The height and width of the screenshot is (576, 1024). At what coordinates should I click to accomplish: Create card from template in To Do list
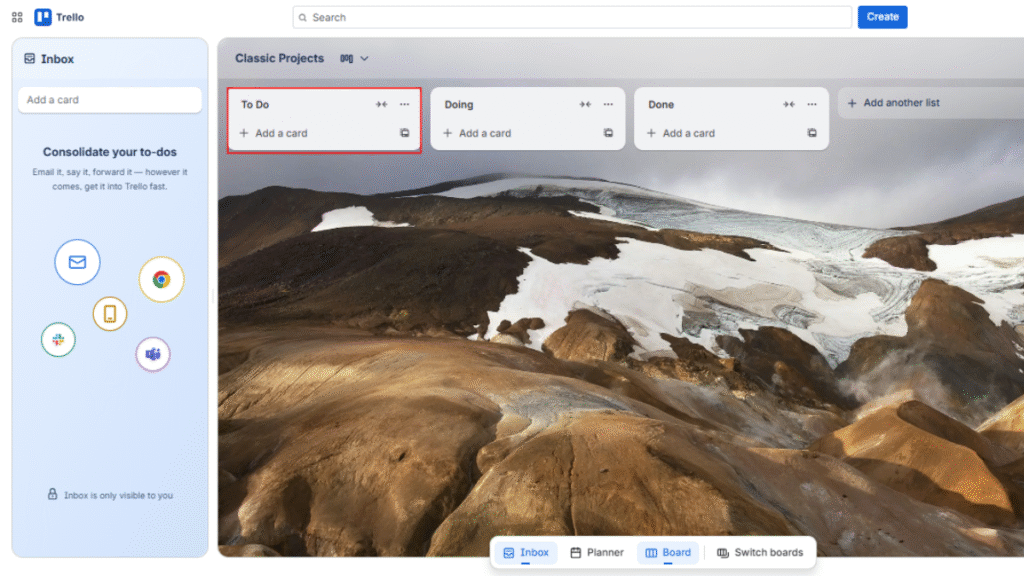click(x=405, y=132)
